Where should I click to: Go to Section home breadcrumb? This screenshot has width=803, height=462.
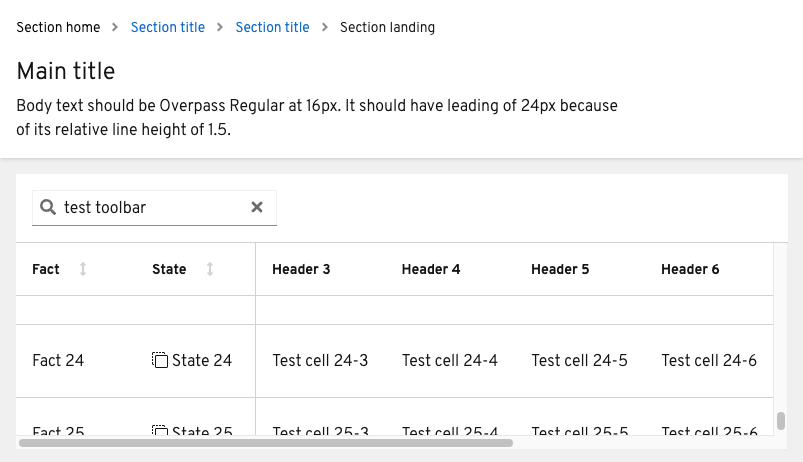(58, 27)
